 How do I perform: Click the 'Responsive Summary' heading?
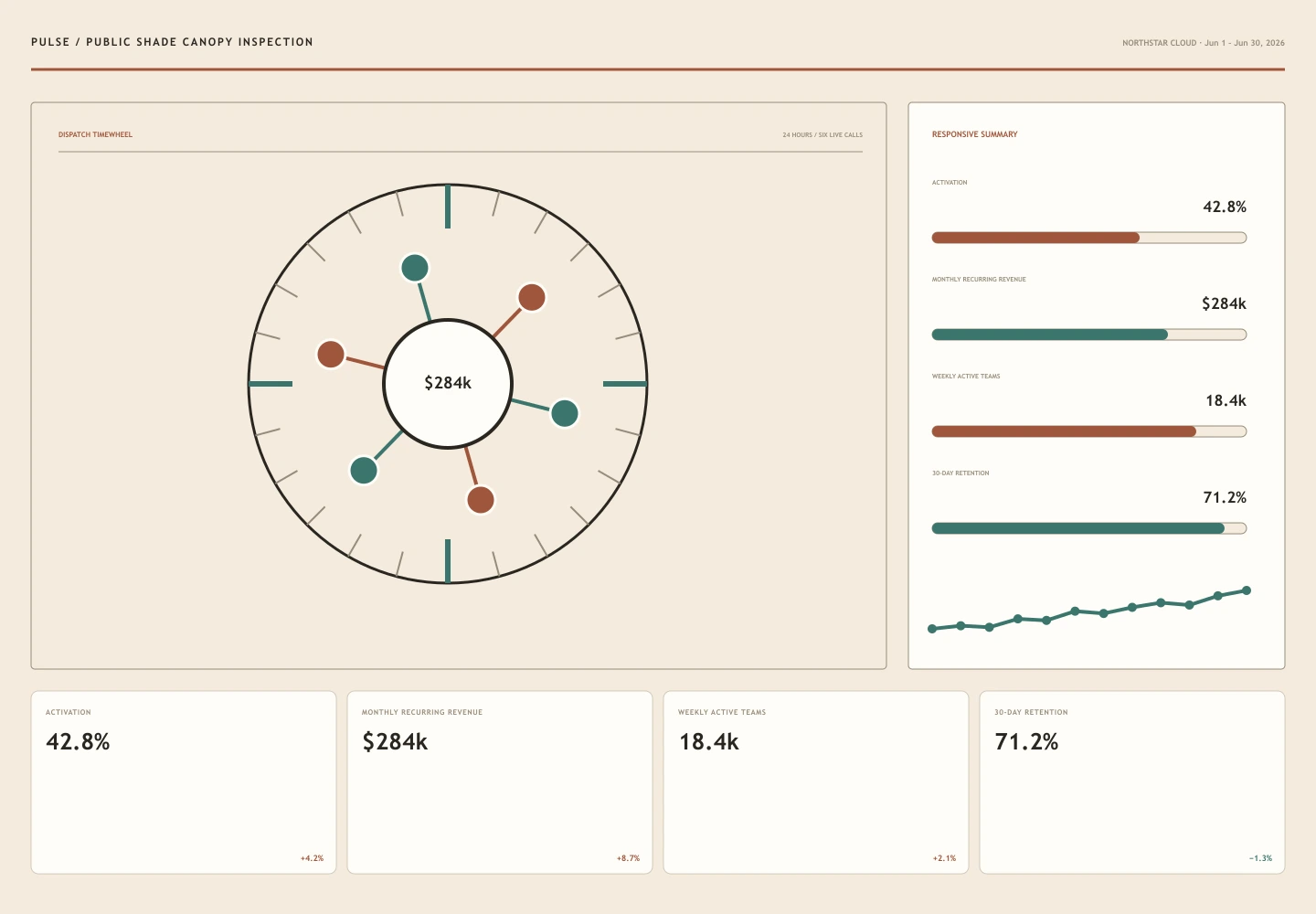click(x=974, y=134)
